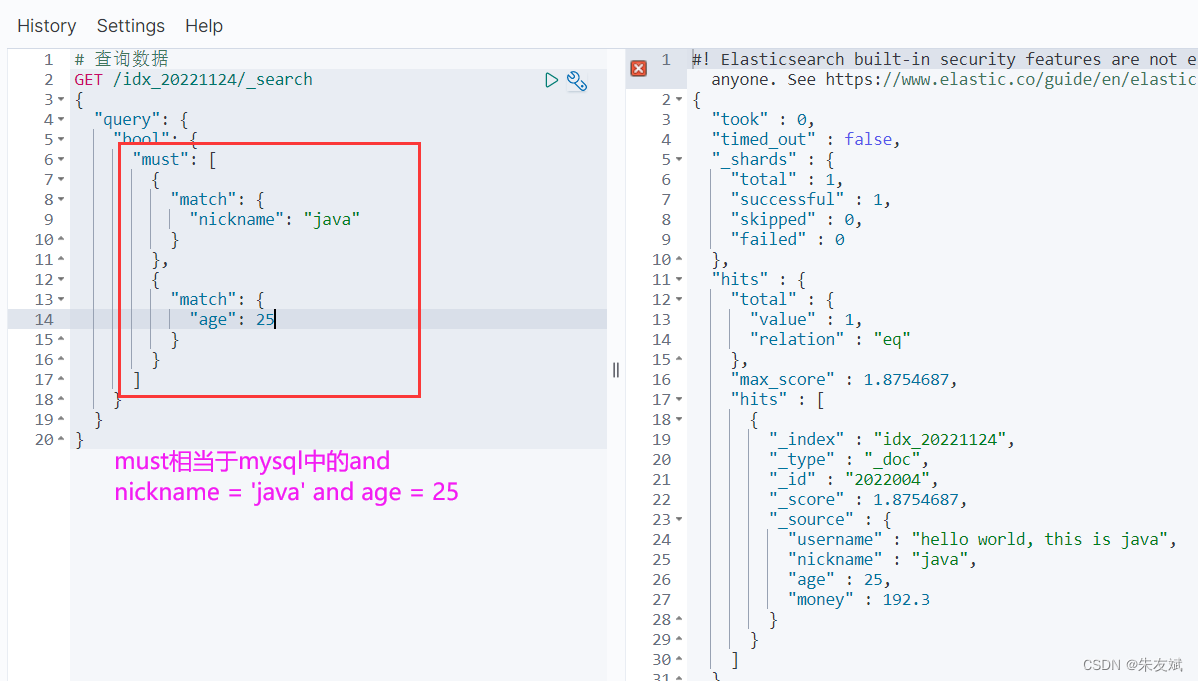Click the fold arrow on request line 10

click(59, 238)
